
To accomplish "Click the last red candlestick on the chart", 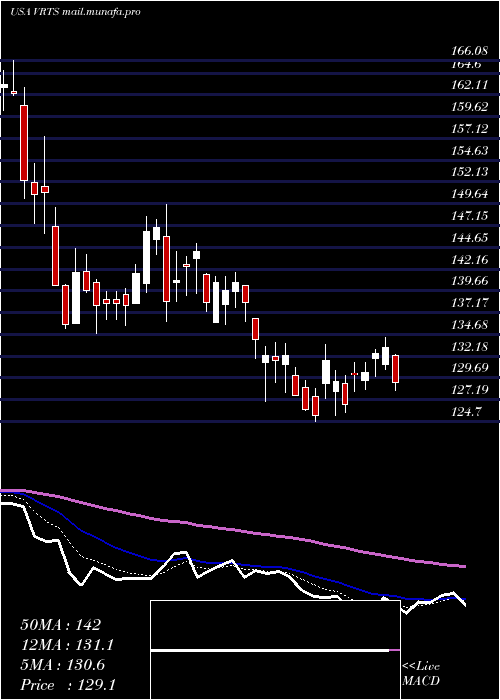I will 396,369.
